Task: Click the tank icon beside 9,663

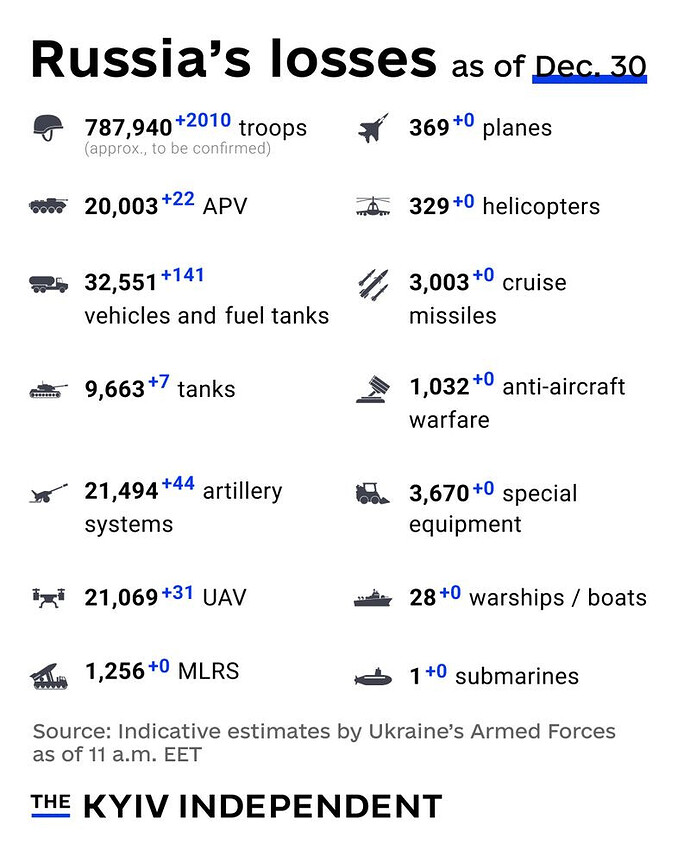Action: tap(48, 390)
